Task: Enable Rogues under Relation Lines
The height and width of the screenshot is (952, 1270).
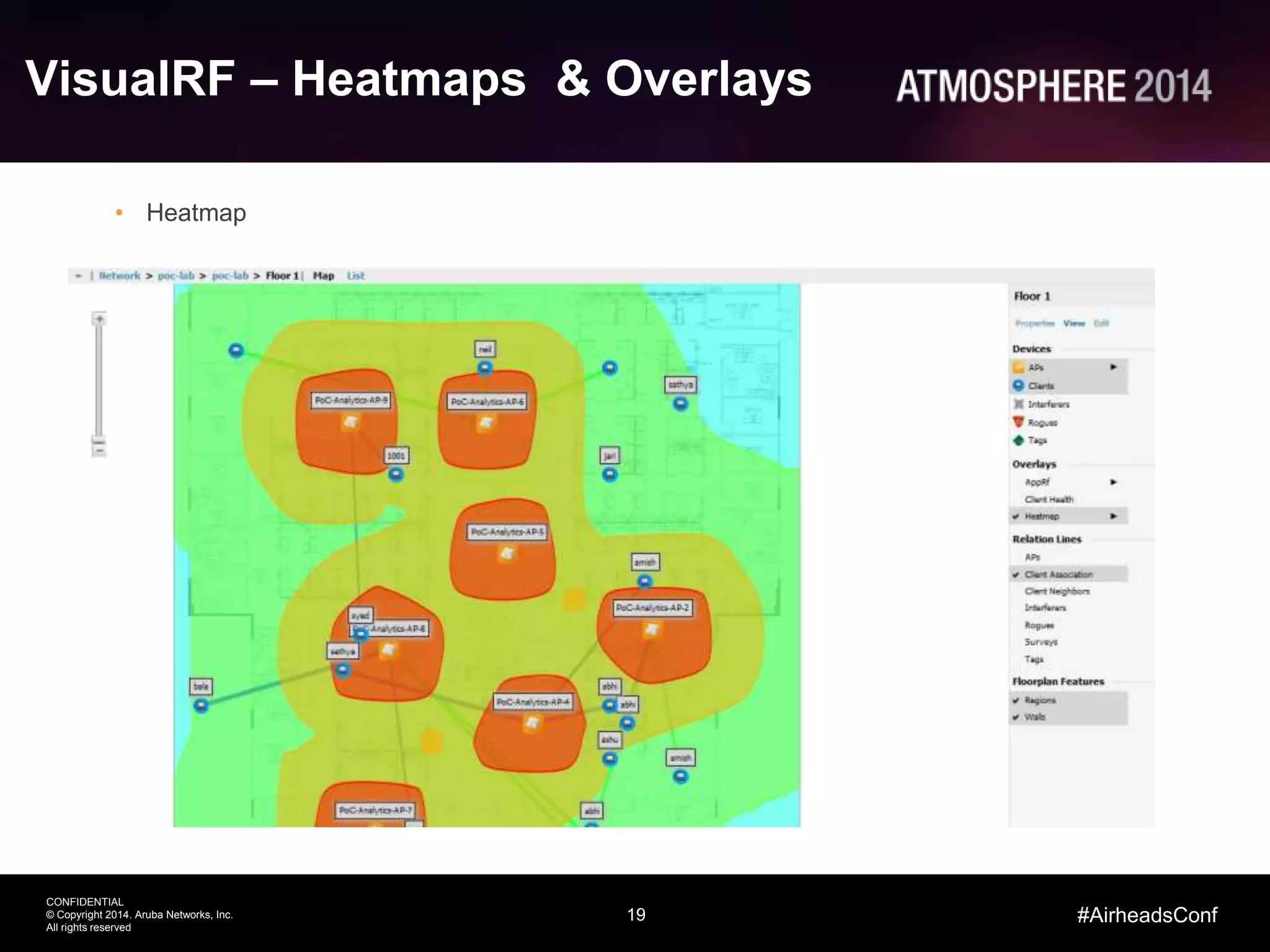Action: tap(1039, 625)
